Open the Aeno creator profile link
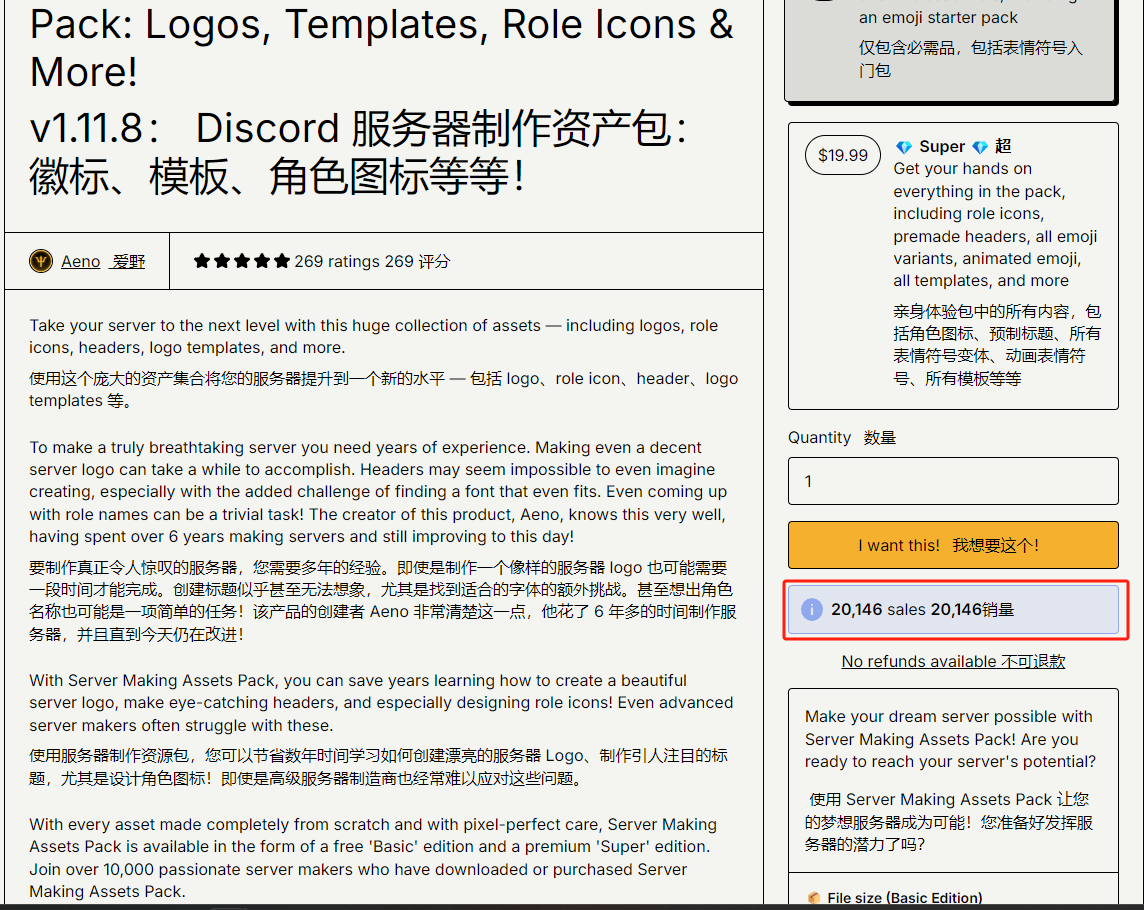This screenshot has width=1144, height=910. coord(81,261)
